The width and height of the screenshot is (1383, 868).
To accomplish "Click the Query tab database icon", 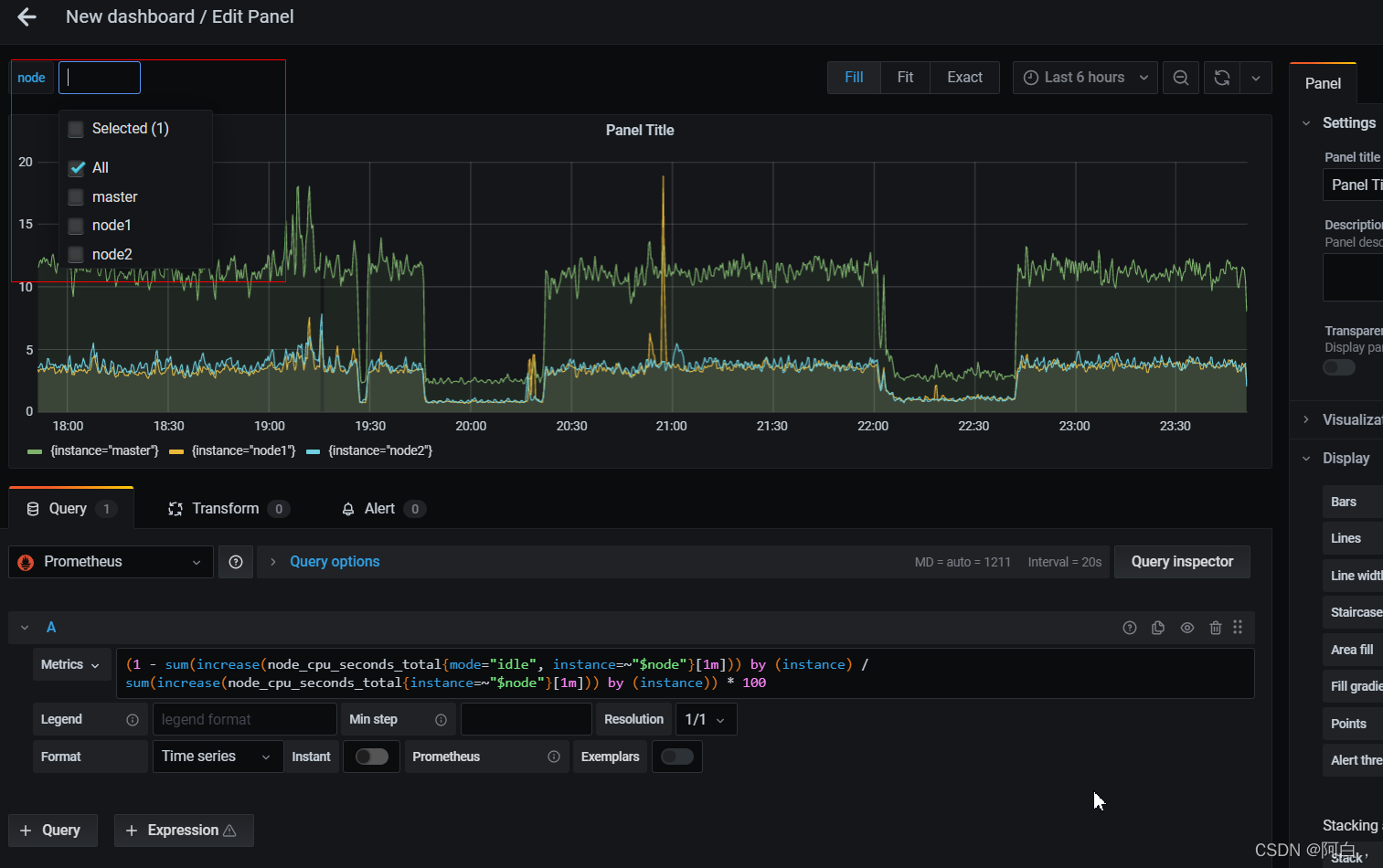I will coord(33,509).
